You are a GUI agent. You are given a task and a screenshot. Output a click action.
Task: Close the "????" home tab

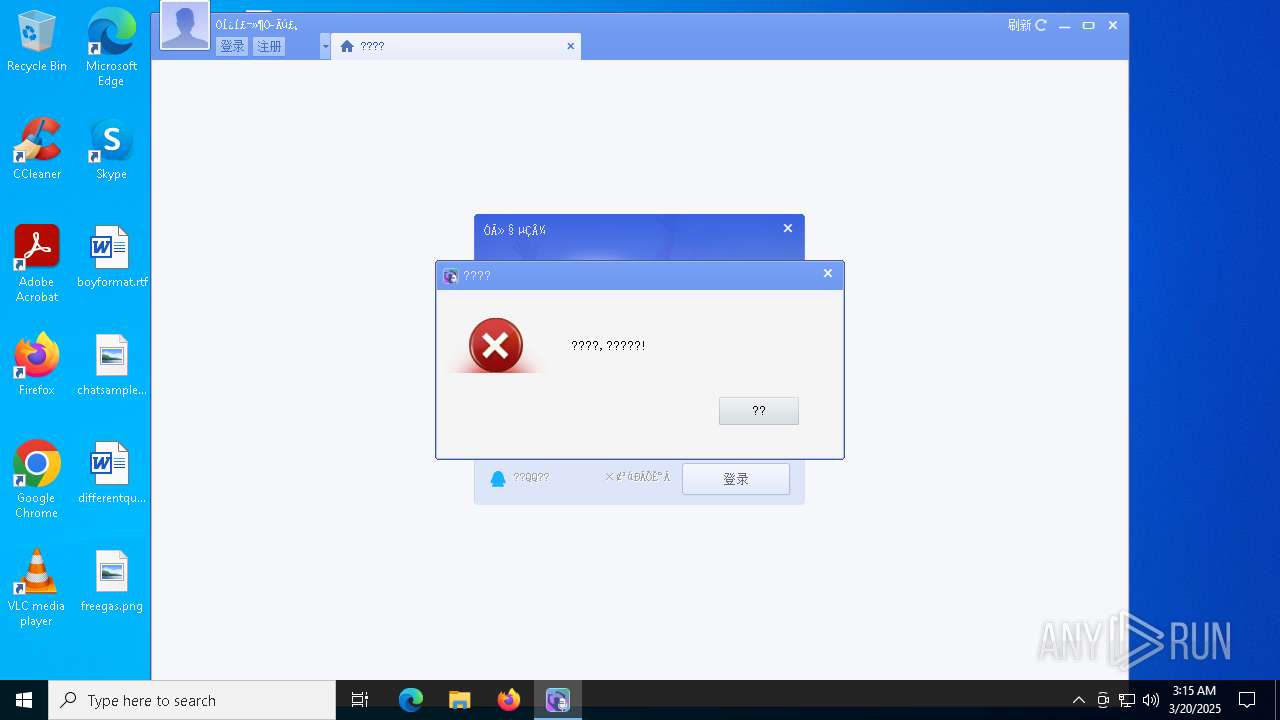pyautogui.click(x=571, y=46)
